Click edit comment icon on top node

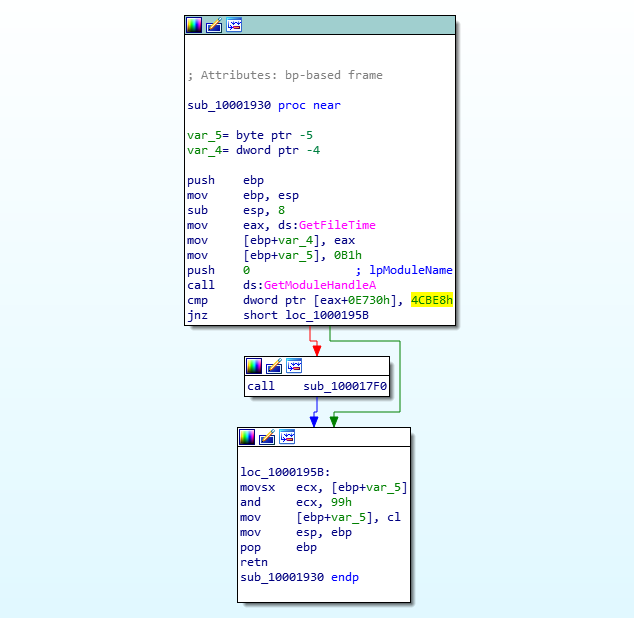[214, 25]
